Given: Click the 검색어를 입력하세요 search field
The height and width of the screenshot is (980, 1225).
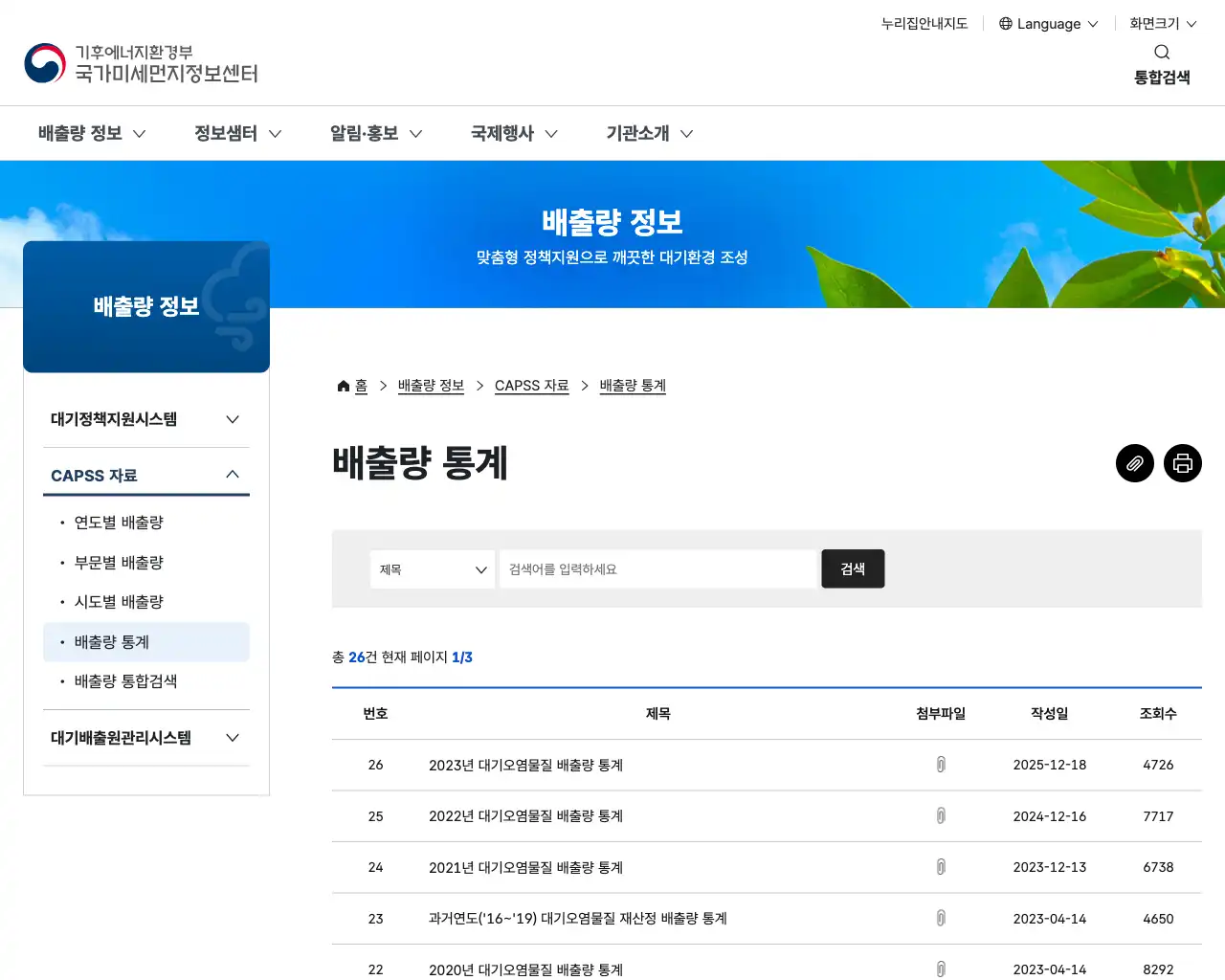Looking at the screenshot, I should click(657, 569).
